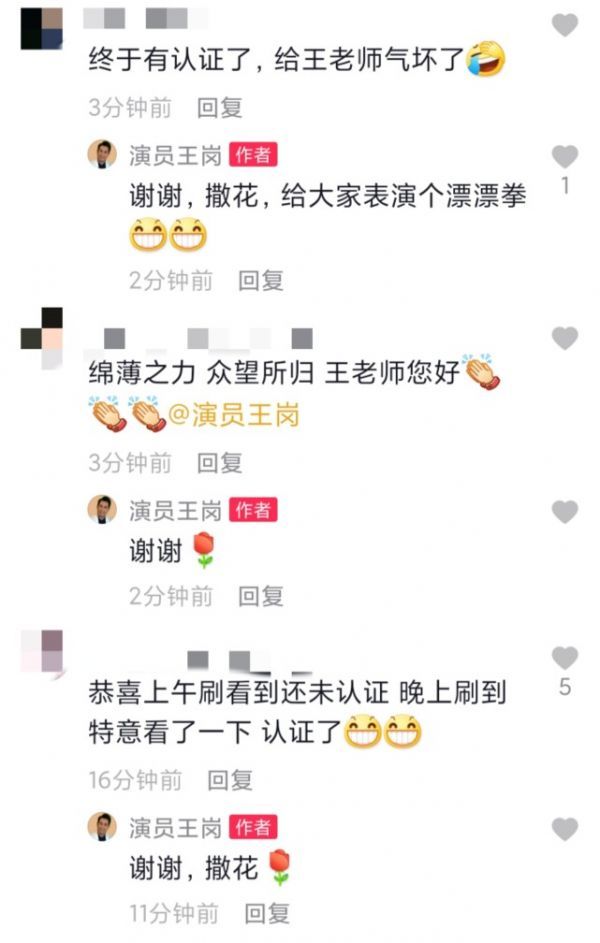Open 演员王岗 avatar in the 漂漂拳 reply
Screen dimensions: 600x943
pyautogui.click(x=102, y=155)
